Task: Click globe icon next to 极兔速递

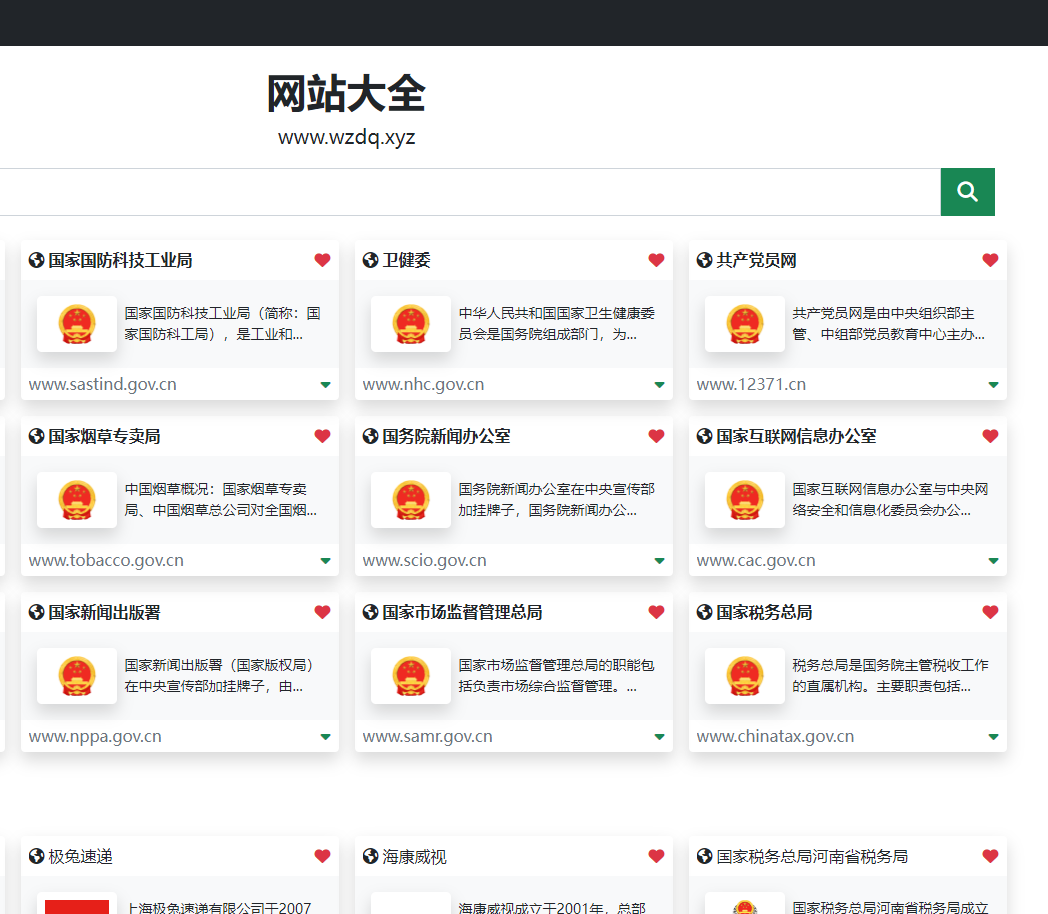Action: tap(36, 856)
